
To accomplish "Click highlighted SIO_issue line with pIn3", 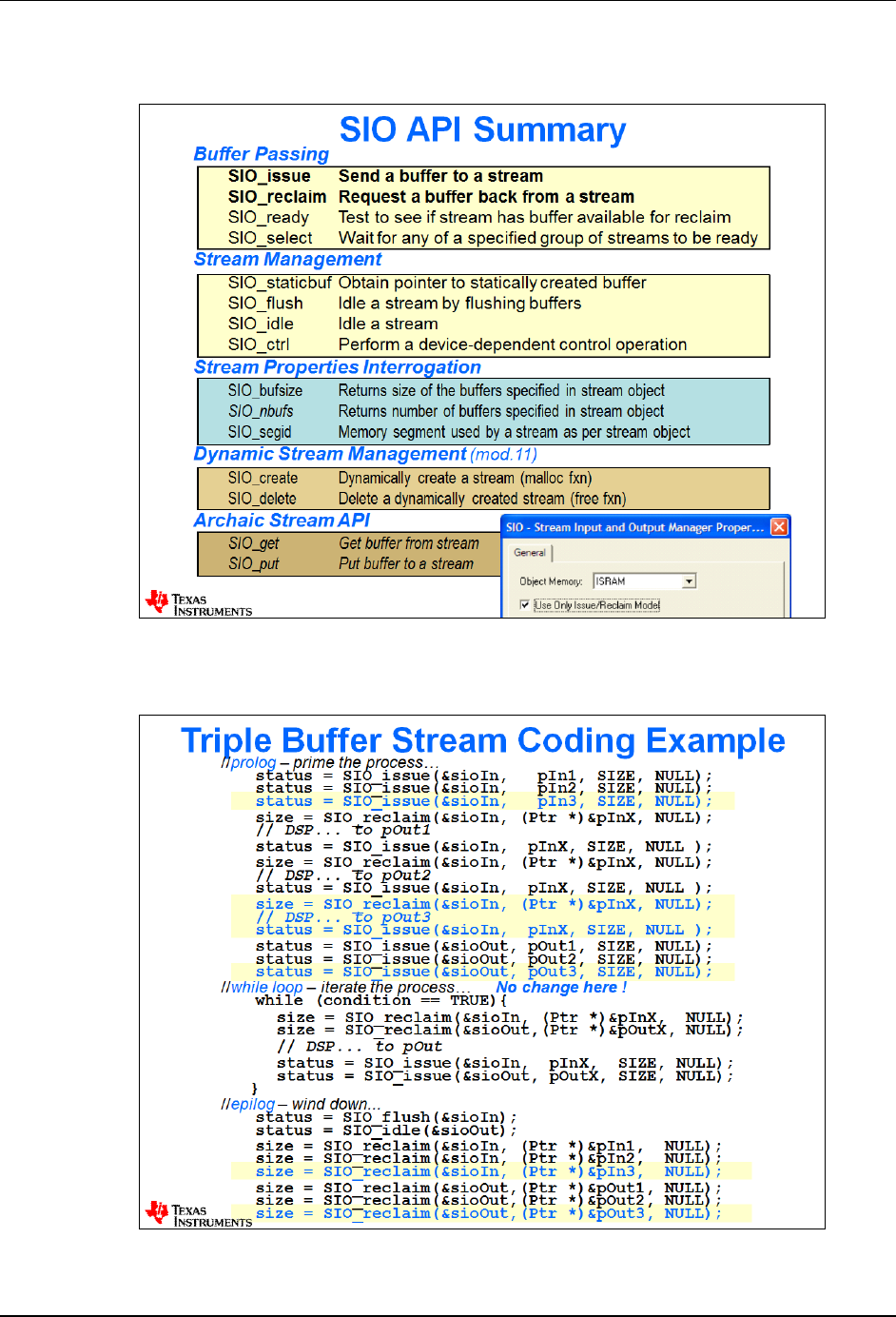I will click(483, 801).
